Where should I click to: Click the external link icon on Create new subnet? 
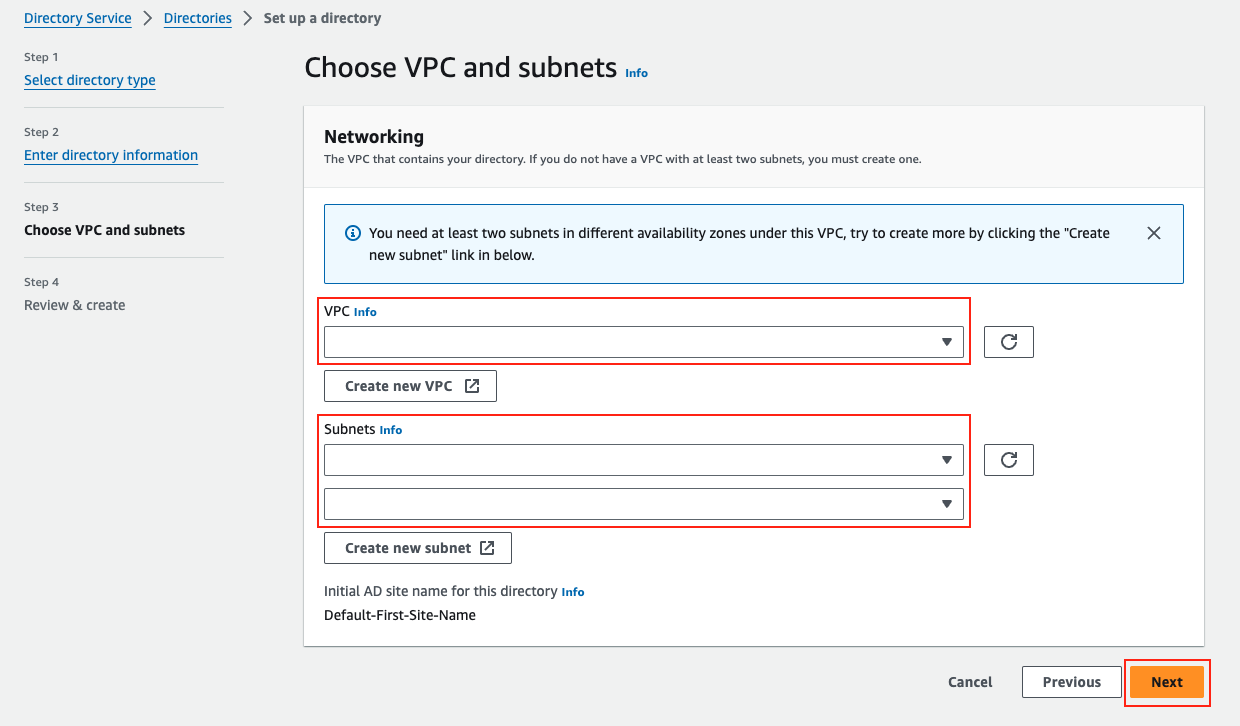point(487,548)
